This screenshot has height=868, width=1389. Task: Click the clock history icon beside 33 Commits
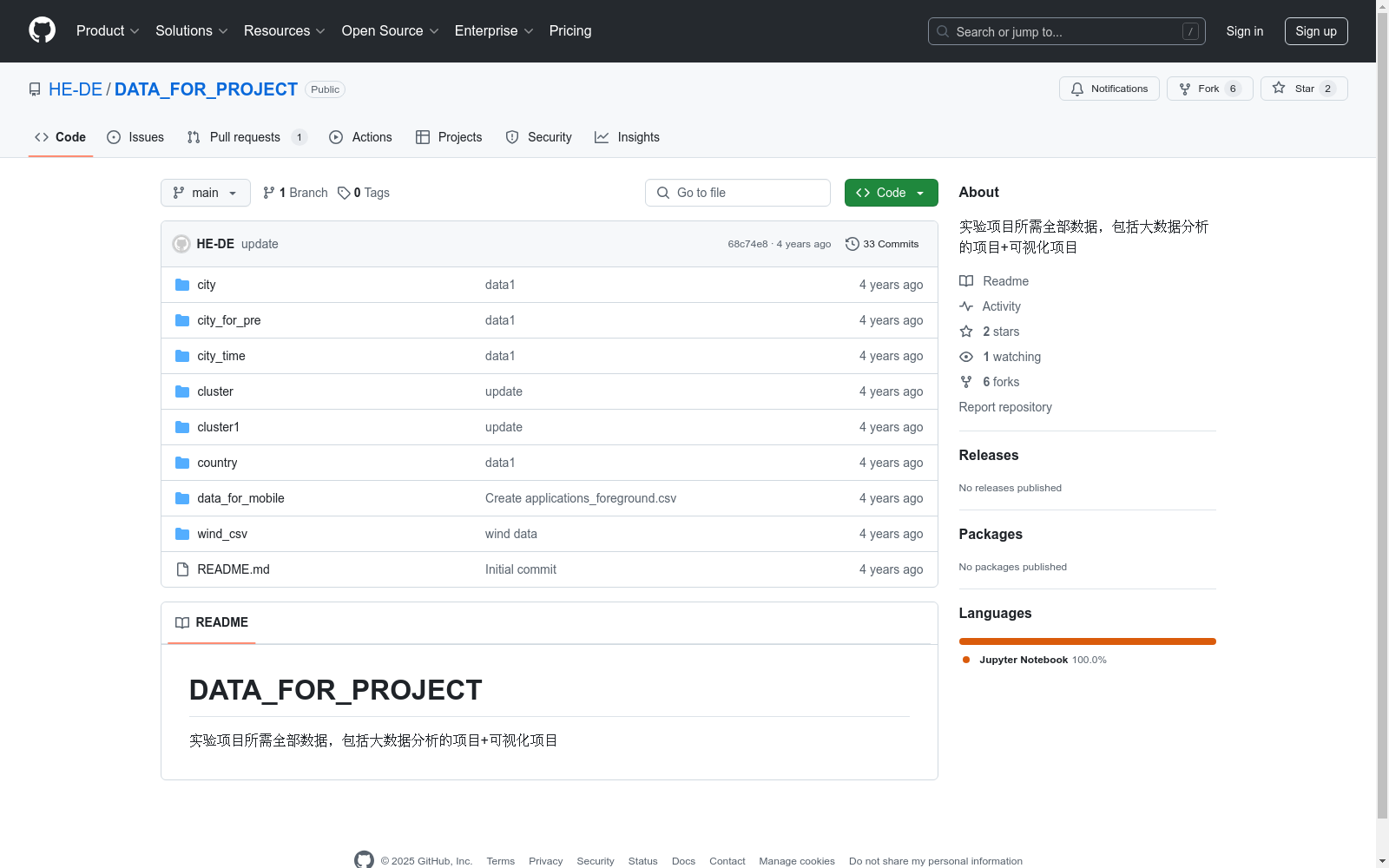click(852, 244)
